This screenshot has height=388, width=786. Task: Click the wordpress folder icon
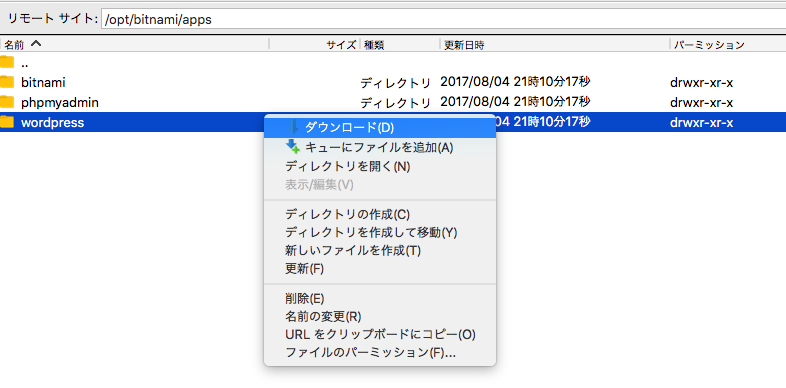[x=7, y=122]
